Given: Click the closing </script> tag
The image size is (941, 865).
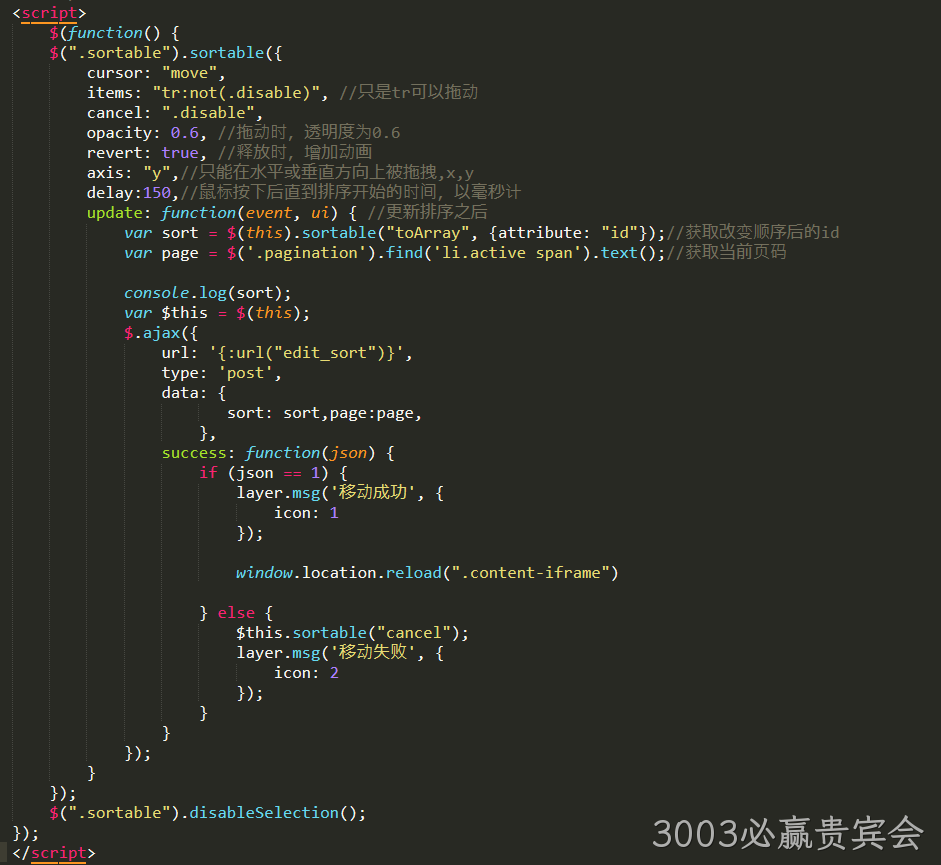Looking at the screenshot, I should 54,853.
